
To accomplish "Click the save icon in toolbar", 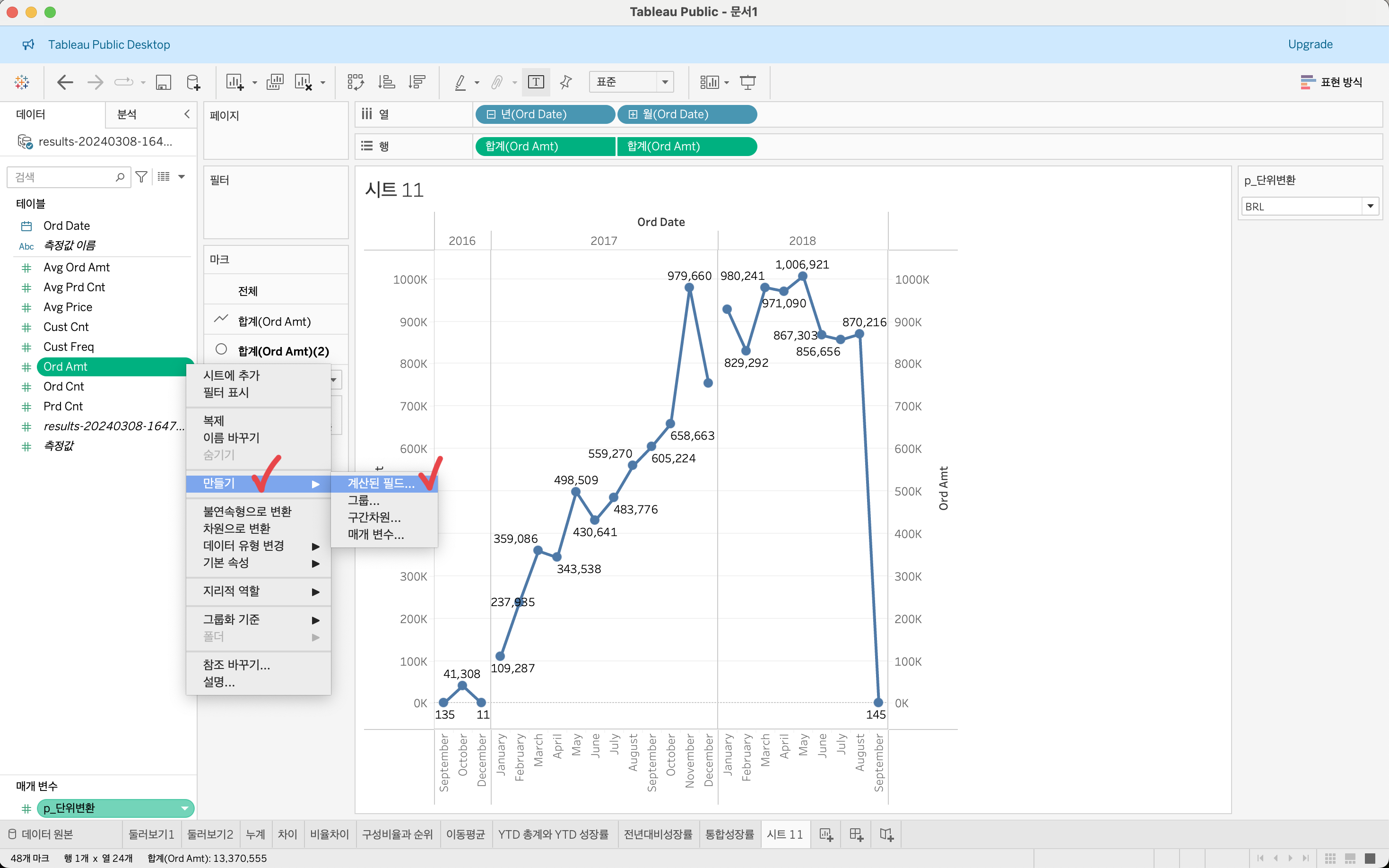I will point(164,82).
